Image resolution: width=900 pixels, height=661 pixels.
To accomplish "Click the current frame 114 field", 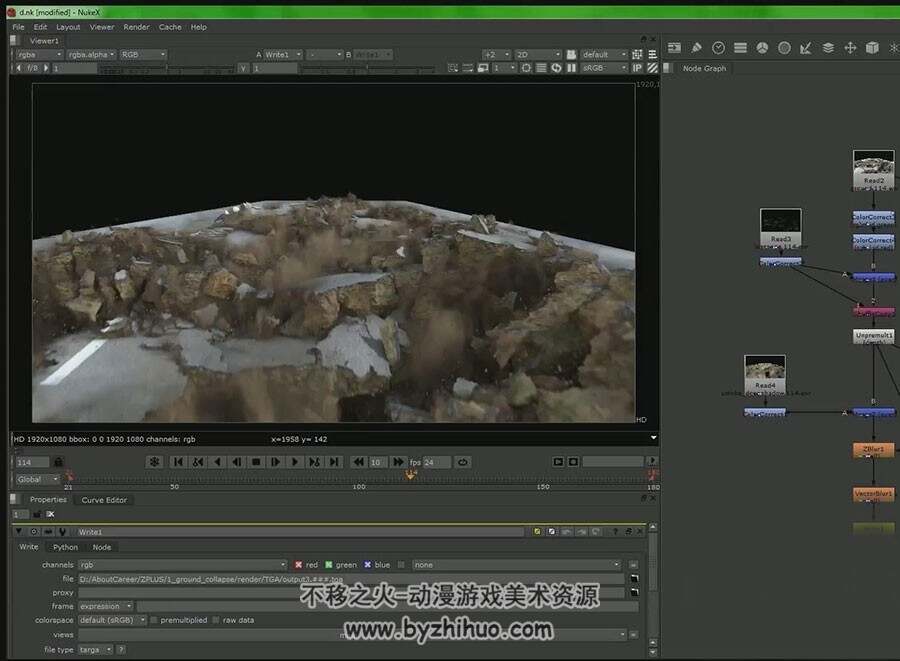I will coord(32,462).
